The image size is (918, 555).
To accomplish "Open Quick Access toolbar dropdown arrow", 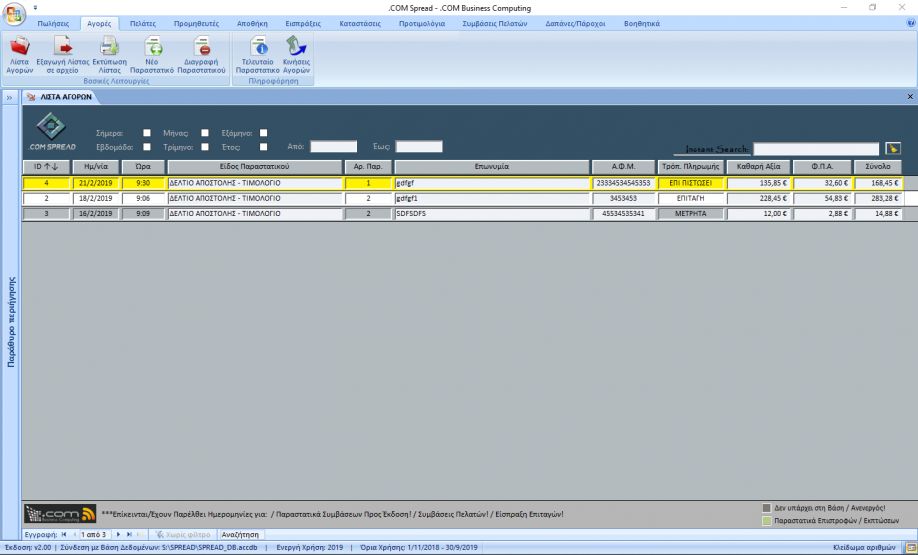I will coord(35,8).
